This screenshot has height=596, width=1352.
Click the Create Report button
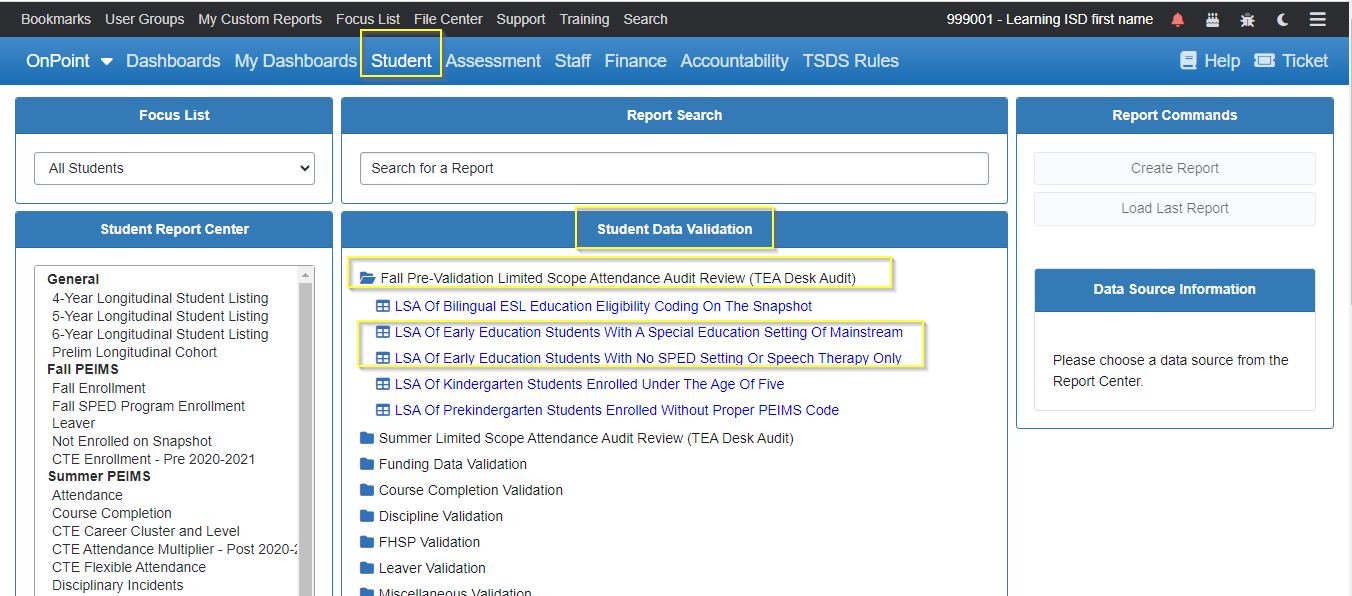[x=1175, y=168]
